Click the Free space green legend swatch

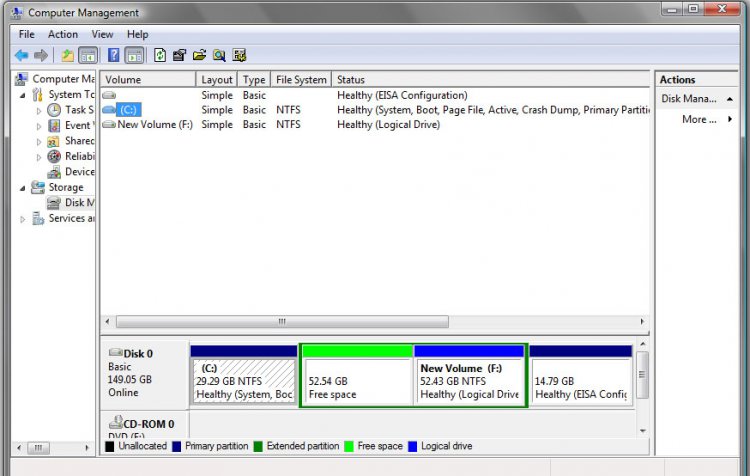pos(349,446)
